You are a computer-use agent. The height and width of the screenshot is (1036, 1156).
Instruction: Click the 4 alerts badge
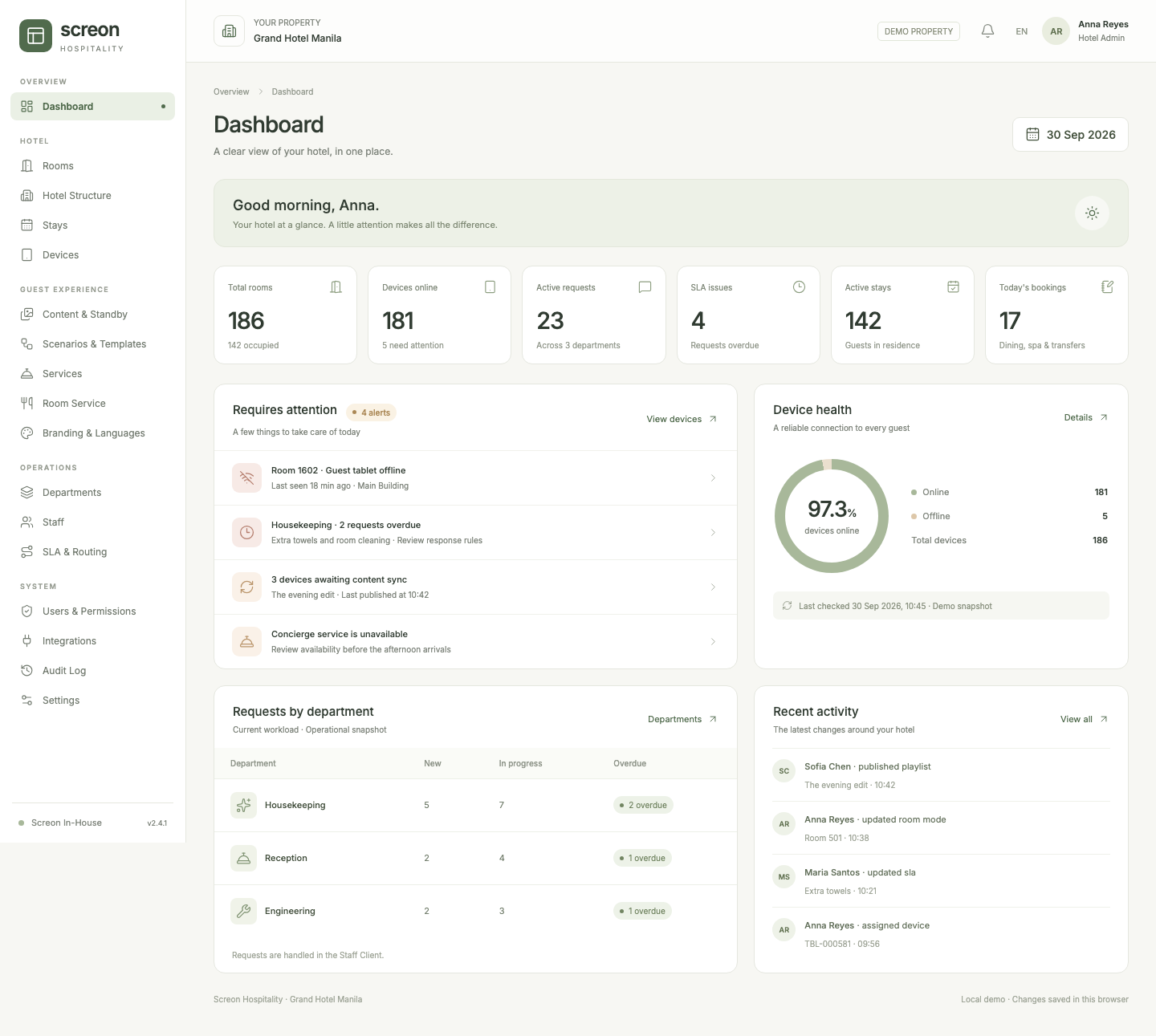click(371, 412)
